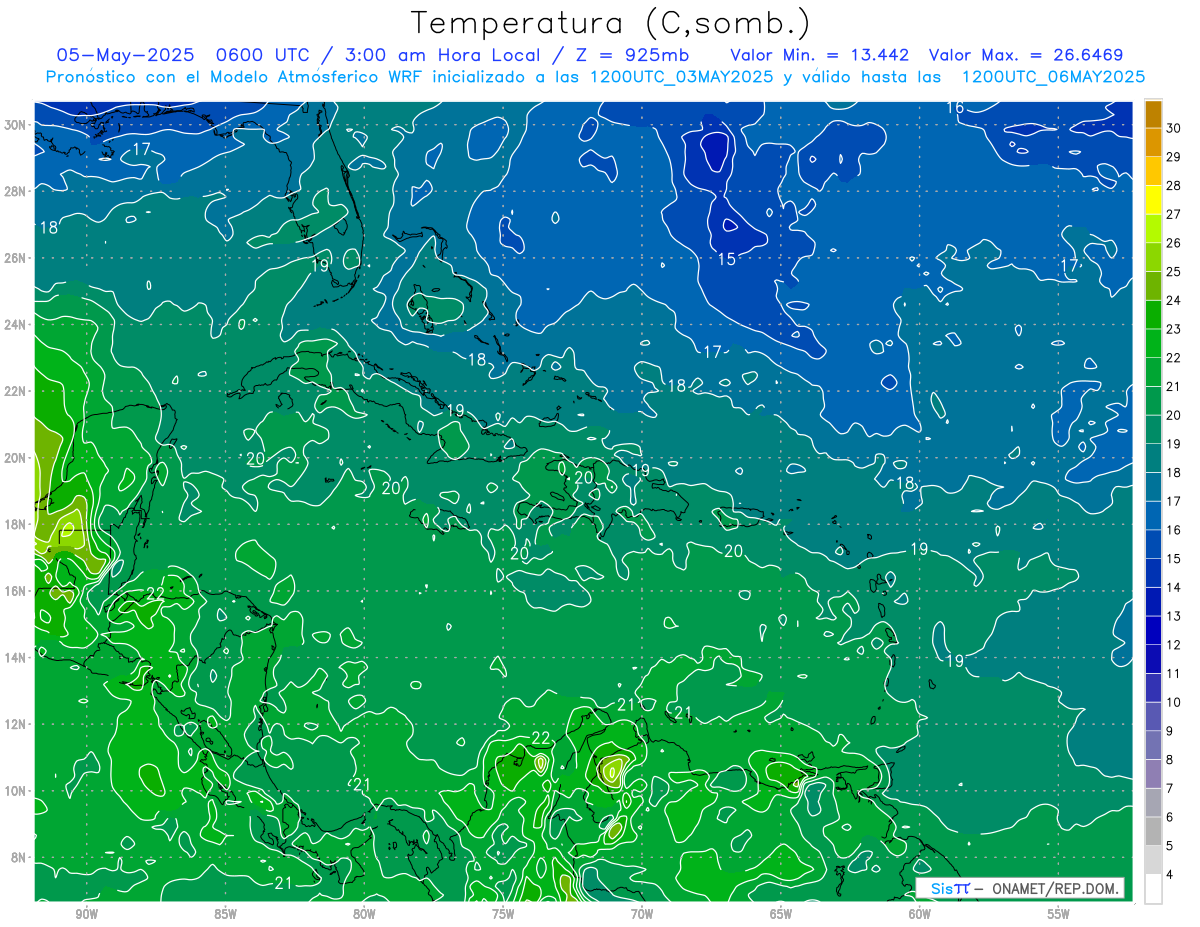Screen dimensions: 1200x927
Task: Click the "Valor Max. = 26.6469" text
Action: [1026, 55]
